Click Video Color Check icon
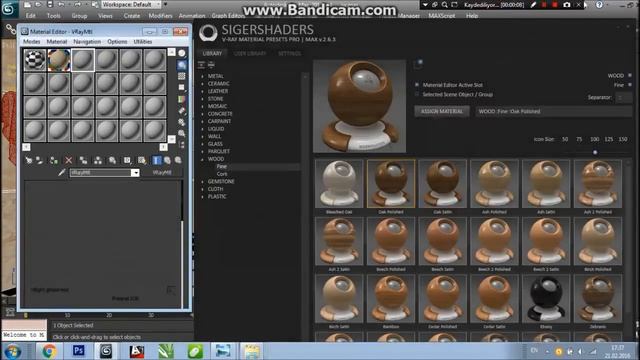 182,99
